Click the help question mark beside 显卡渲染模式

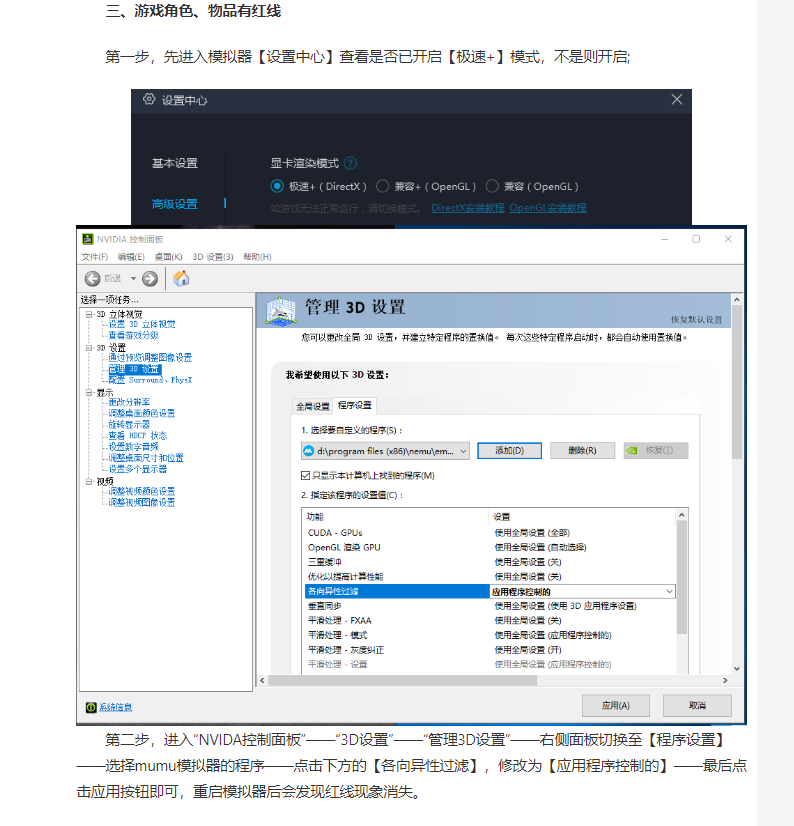(x=350, y=163)
